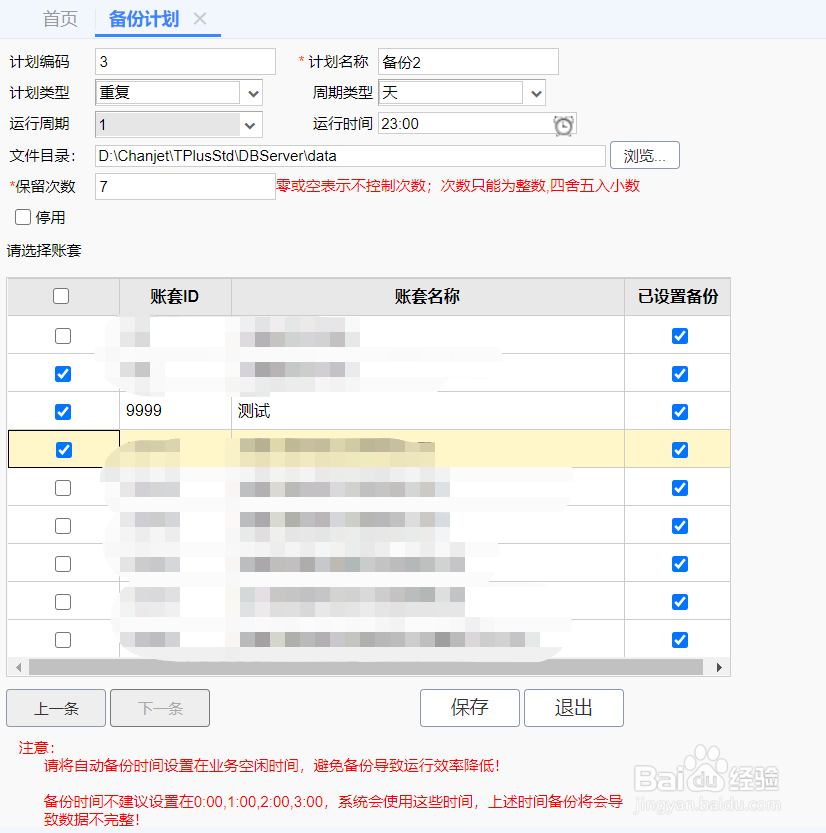Image resolution: width=826 pixels, height=833 pixels.
Task: Uncheck the row checkbox for account 9999 测试
Action: click(62, 411)
